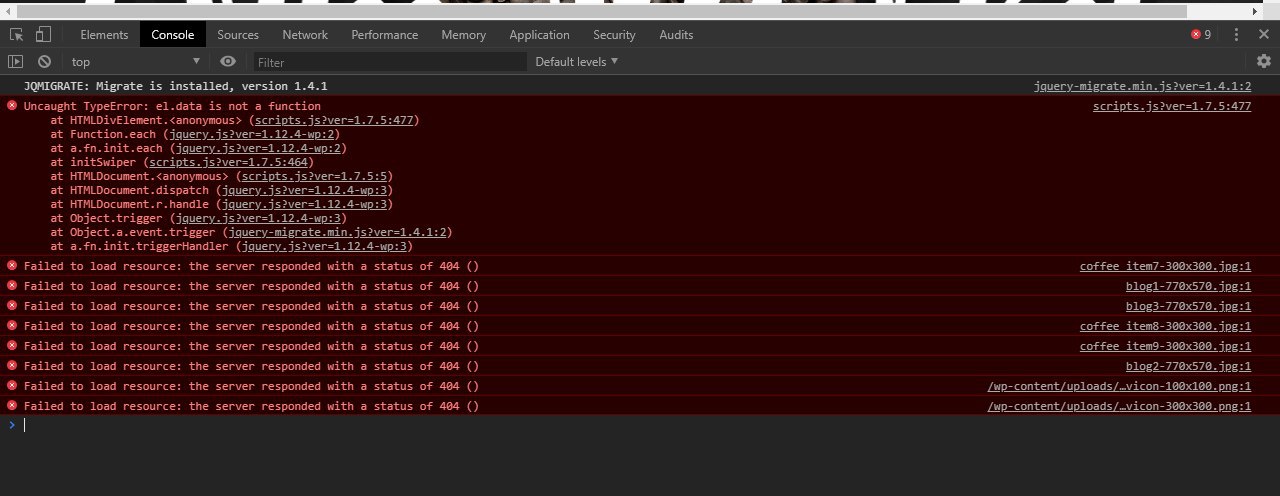The image size is (1280, 496).
Task: Open the Audits tab
Action: 676,35
